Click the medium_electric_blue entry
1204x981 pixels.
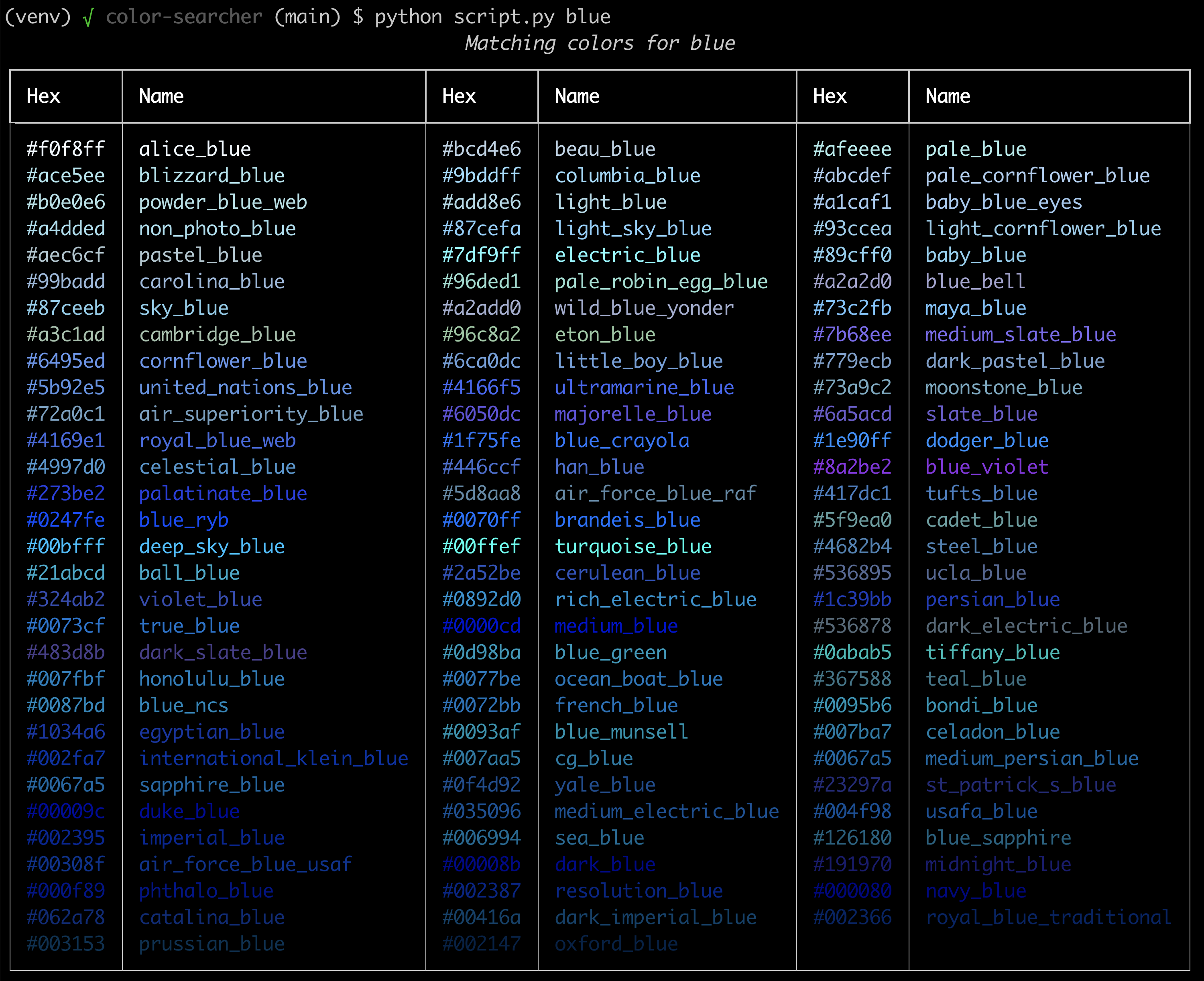click(x=667, y=812)
